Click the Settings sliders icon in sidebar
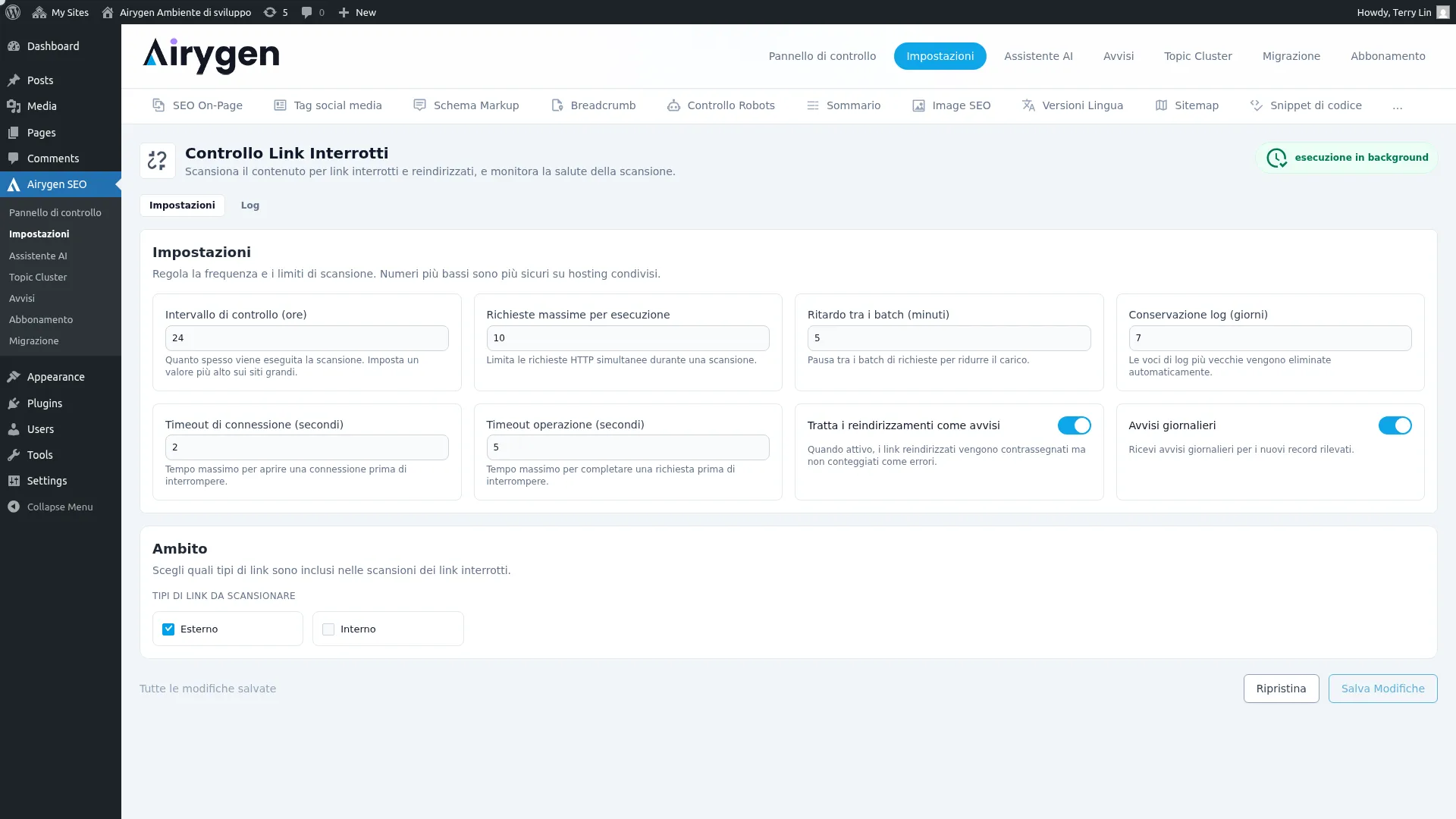This screenshot has width=1456, height=819. [14, 481]
